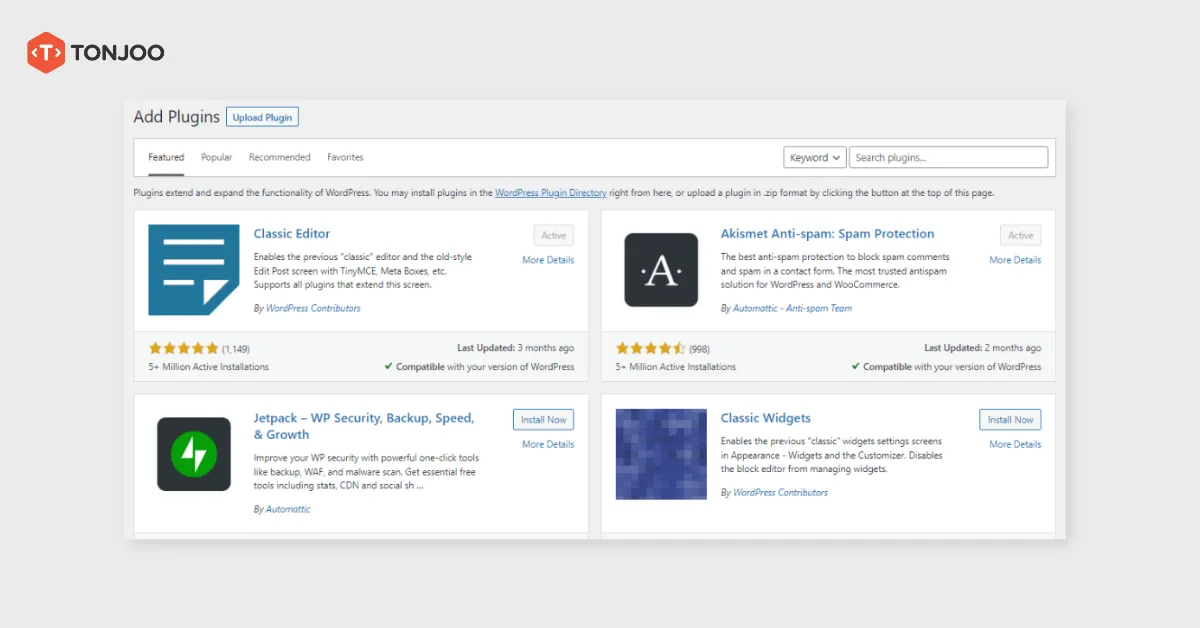
Task: Click the Classic Widgets plugin thumbnail
Action: click(661, 454)
